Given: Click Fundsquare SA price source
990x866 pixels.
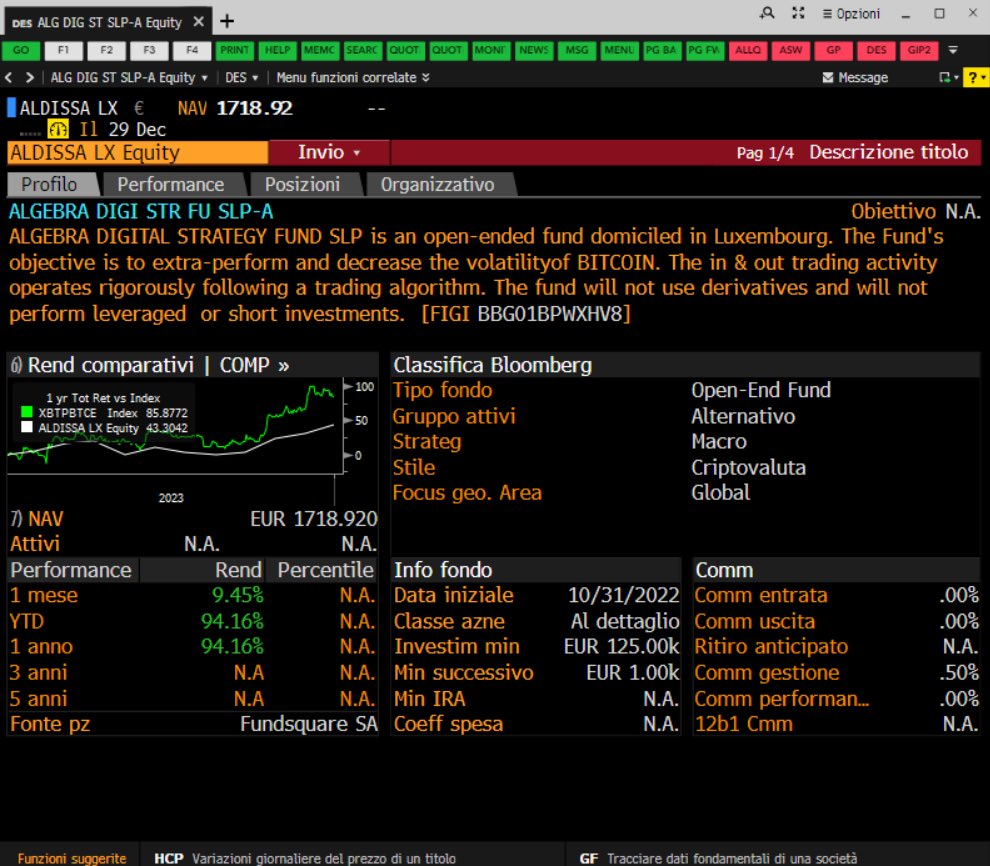Looking at the screenshot, I should [308, 724].
